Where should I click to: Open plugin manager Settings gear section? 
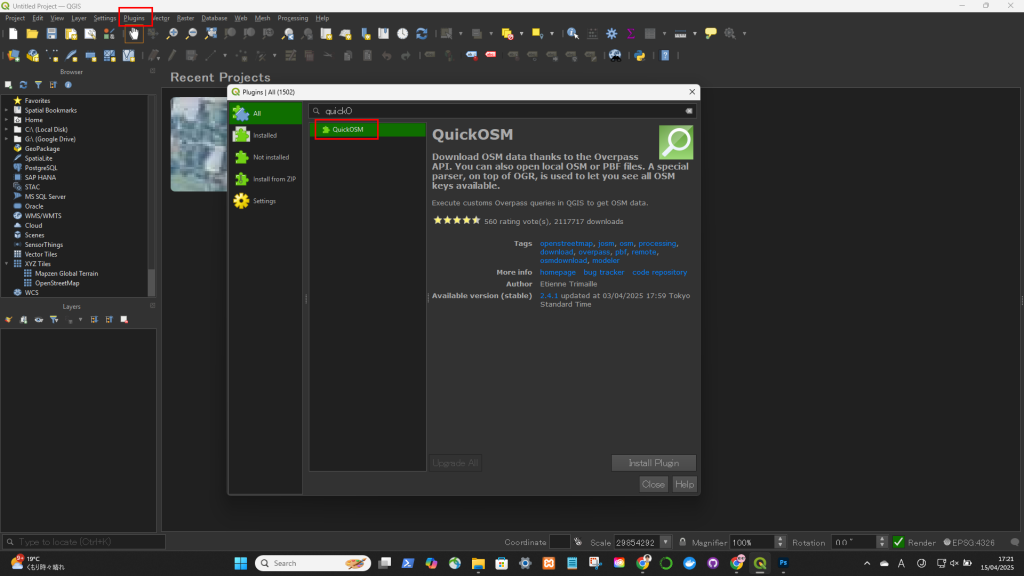point(265,201)
